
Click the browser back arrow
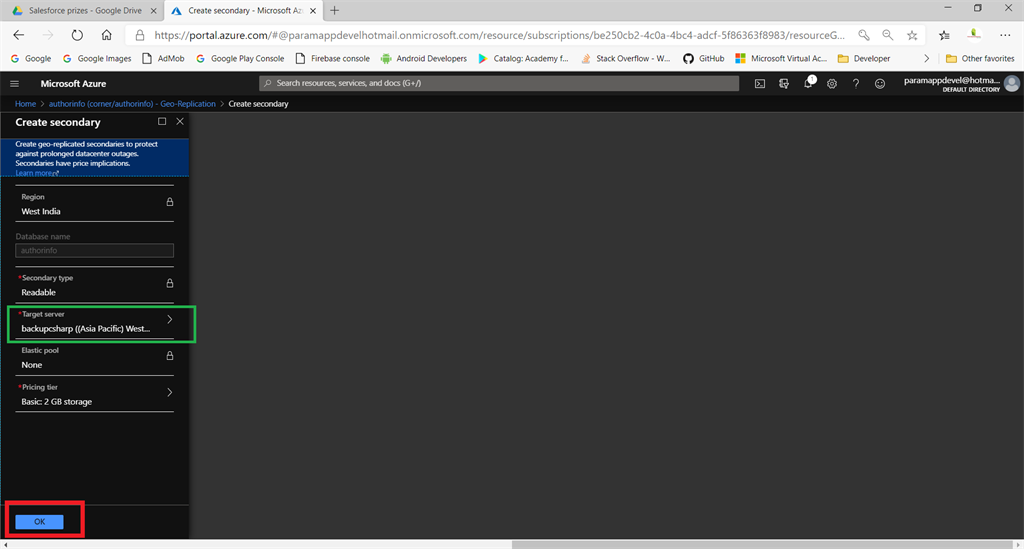coord(18,35)
